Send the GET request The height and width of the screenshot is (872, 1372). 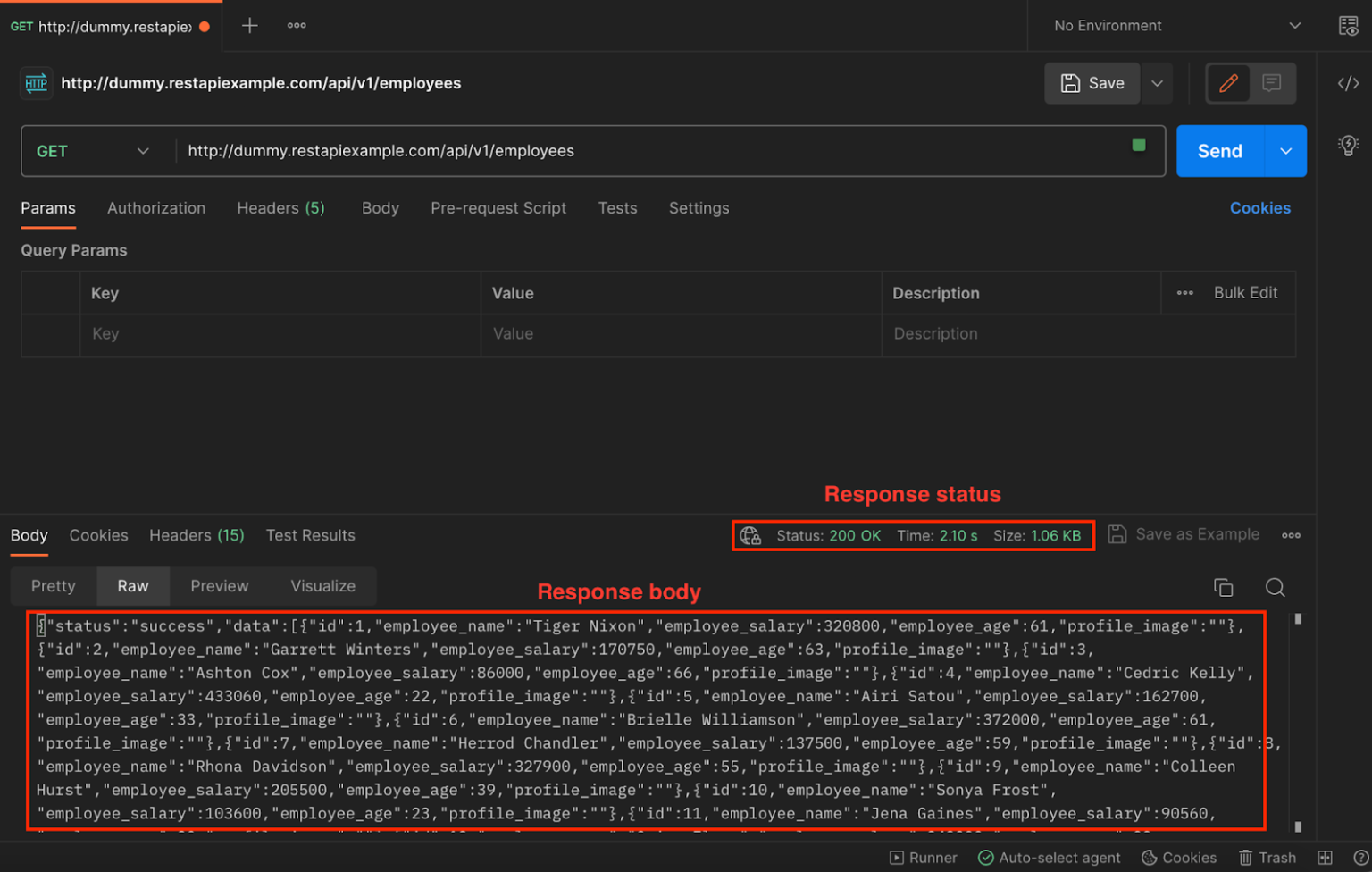tap(1220, 151)
